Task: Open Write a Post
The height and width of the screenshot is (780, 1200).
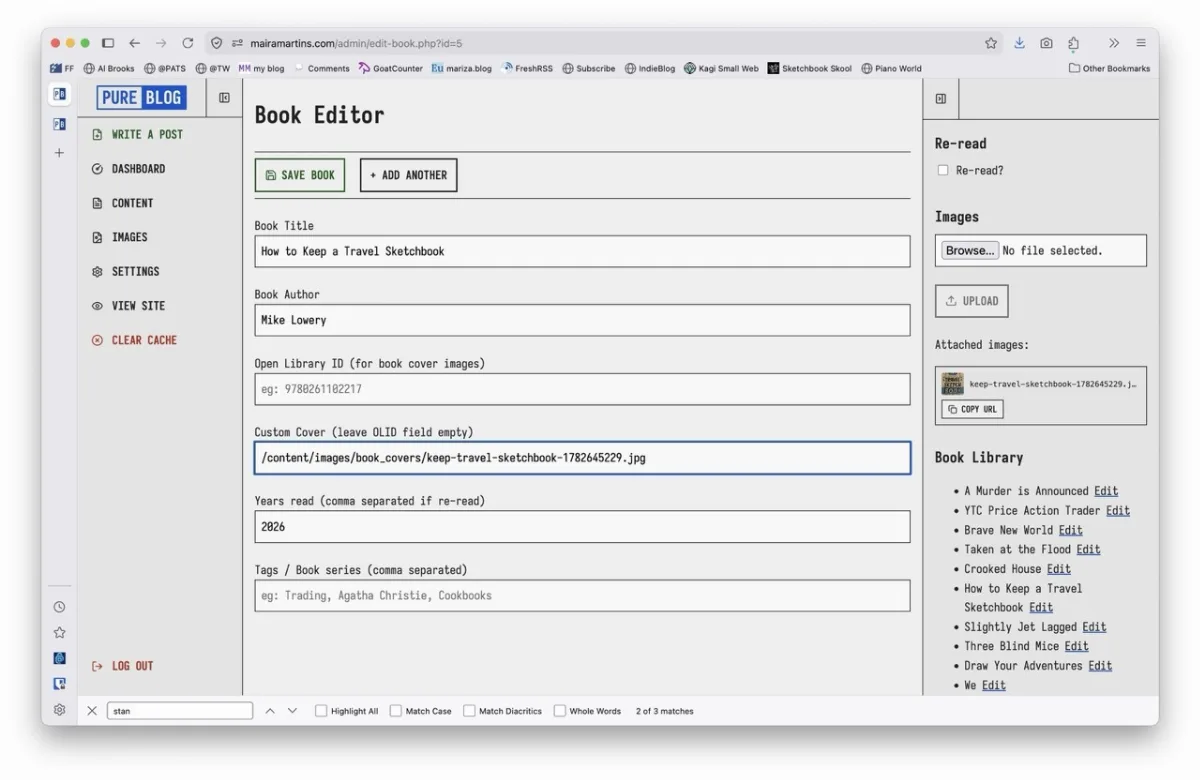Action: [x=138, y=134]
